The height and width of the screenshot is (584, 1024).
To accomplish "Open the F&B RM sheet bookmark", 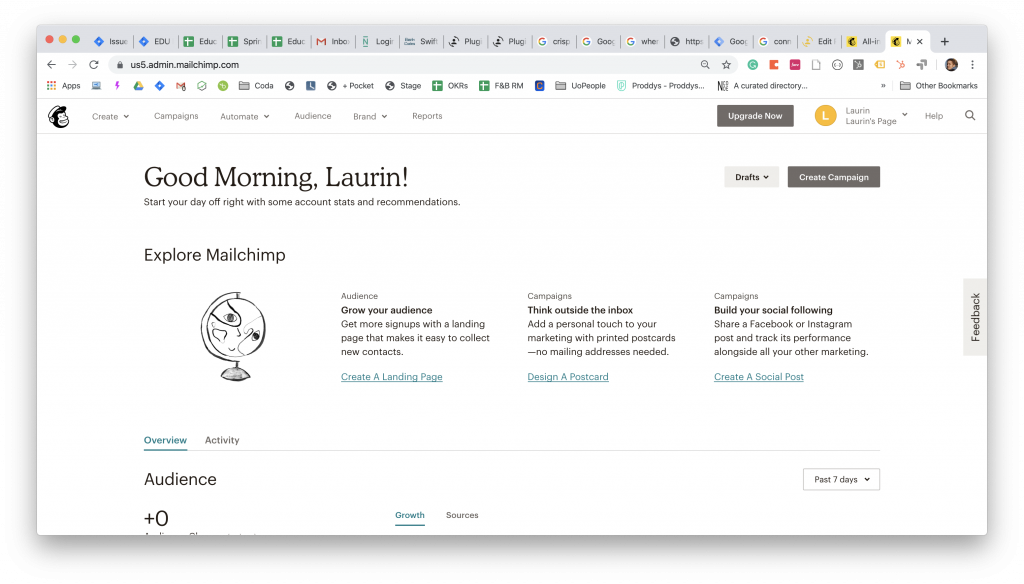I will [x=501, y=86].
